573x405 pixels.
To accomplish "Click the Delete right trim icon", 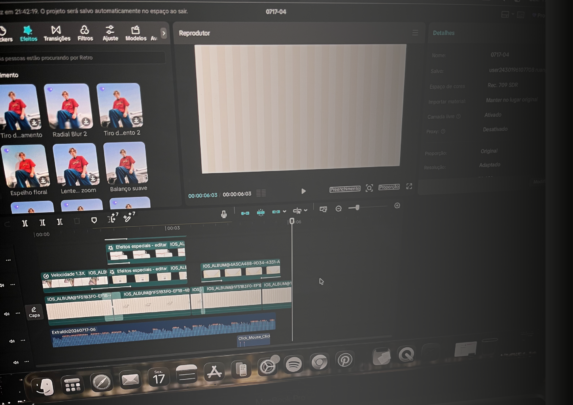I will click(60, 222).
